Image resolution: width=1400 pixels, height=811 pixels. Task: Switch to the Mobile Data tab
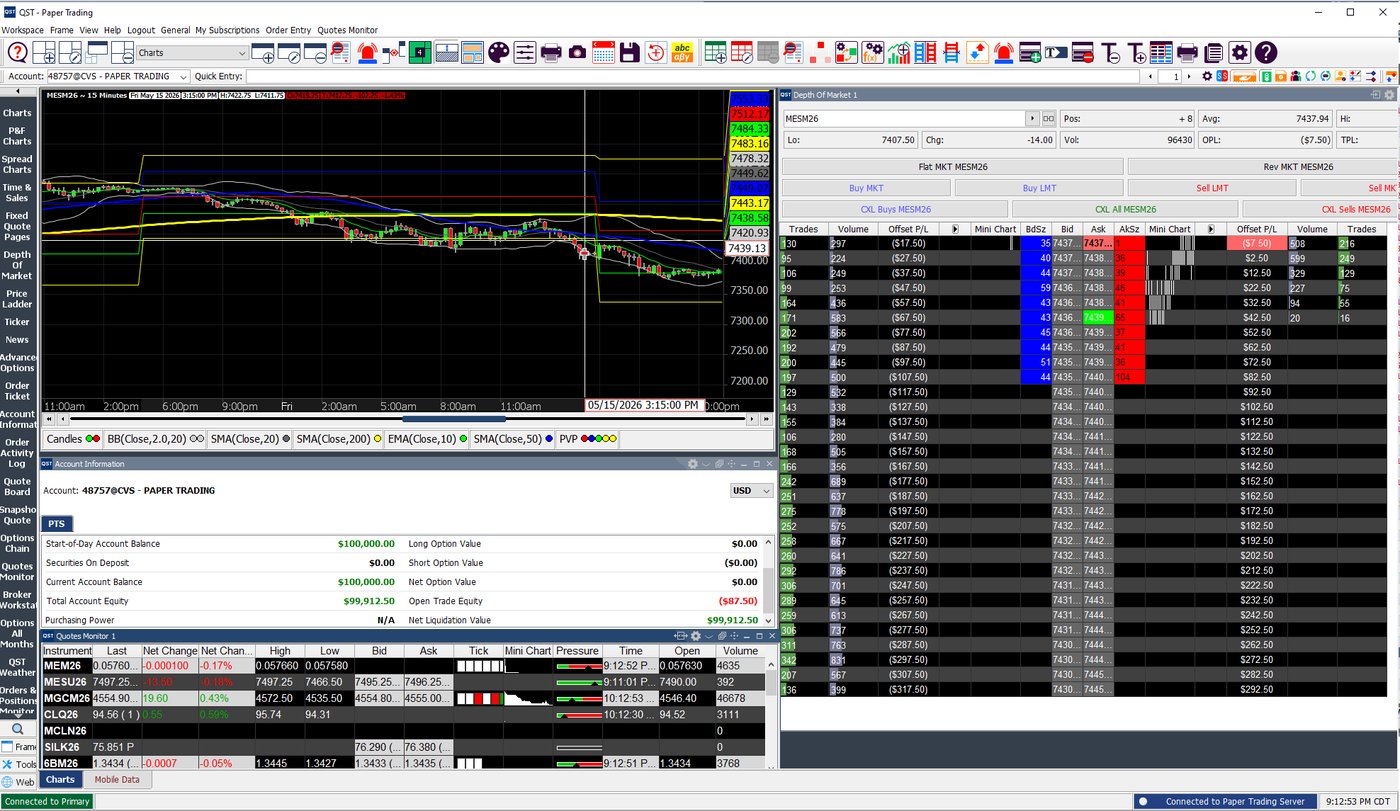(x=117, y=779)
